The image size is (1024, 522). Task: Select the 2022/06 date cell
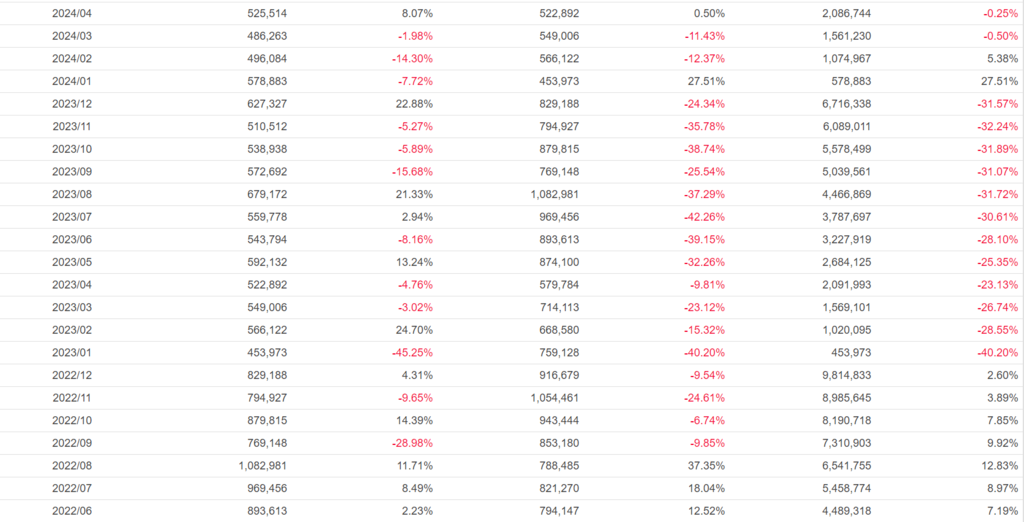click(x=71, y=511)
